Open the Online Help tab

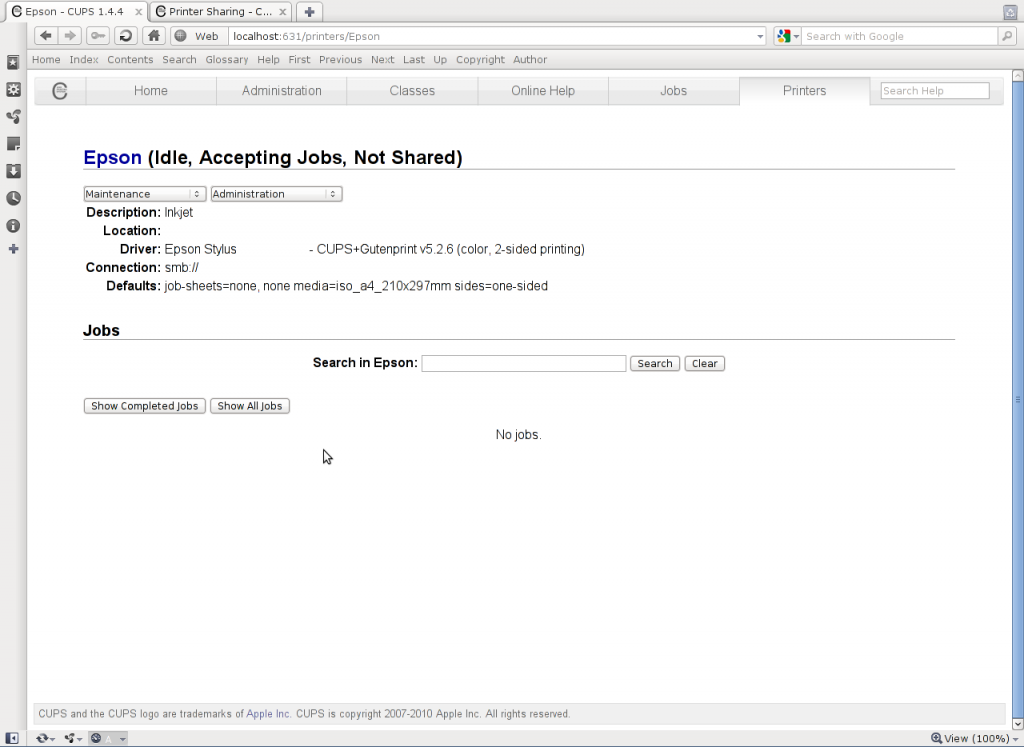coord(543,91)
